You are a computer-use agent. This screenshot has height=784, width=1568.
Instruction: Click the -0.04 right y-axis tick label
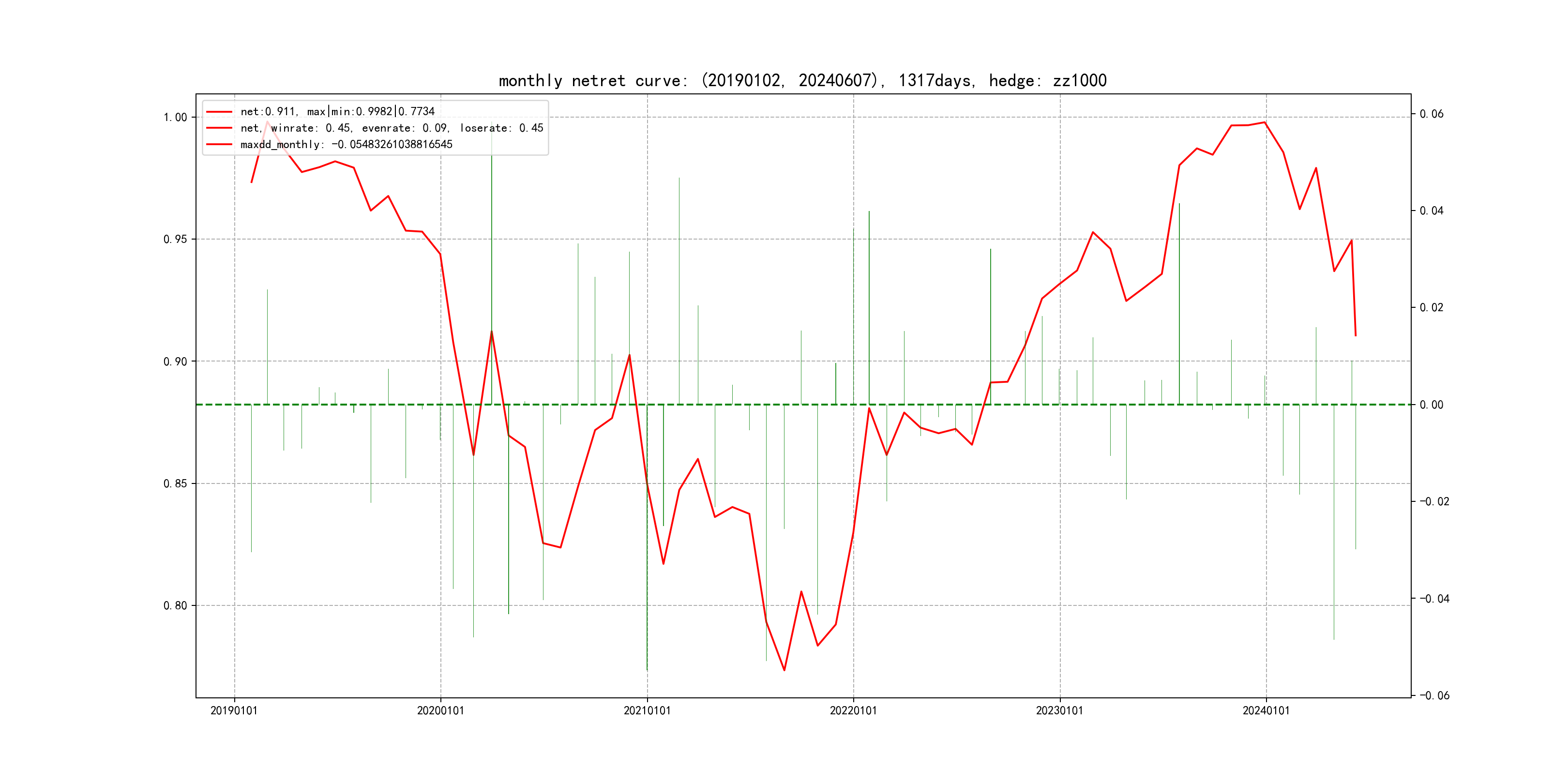[1434, 599]
